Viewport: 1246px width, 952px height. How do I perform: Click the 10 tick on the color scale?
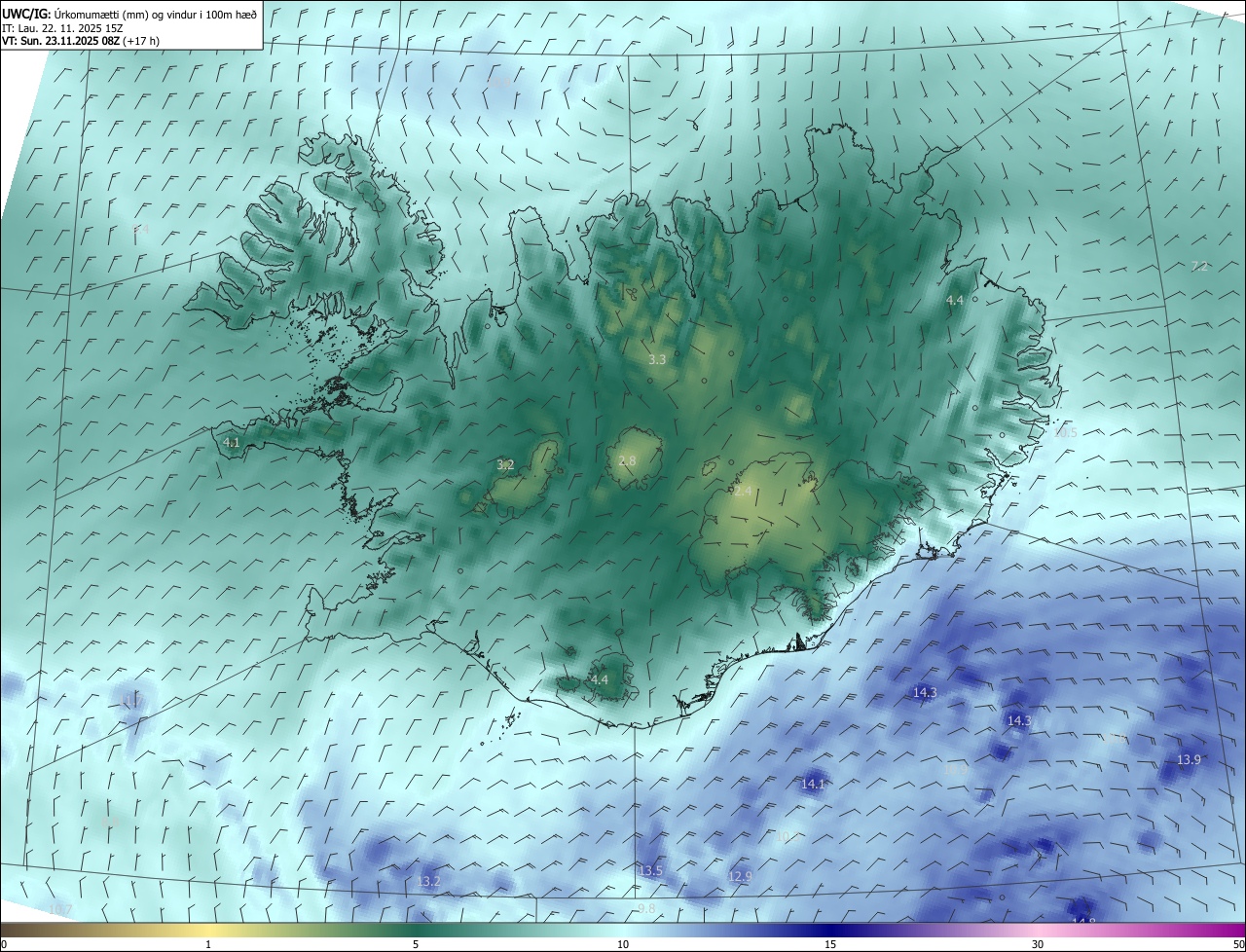click(x=623, y=944)
